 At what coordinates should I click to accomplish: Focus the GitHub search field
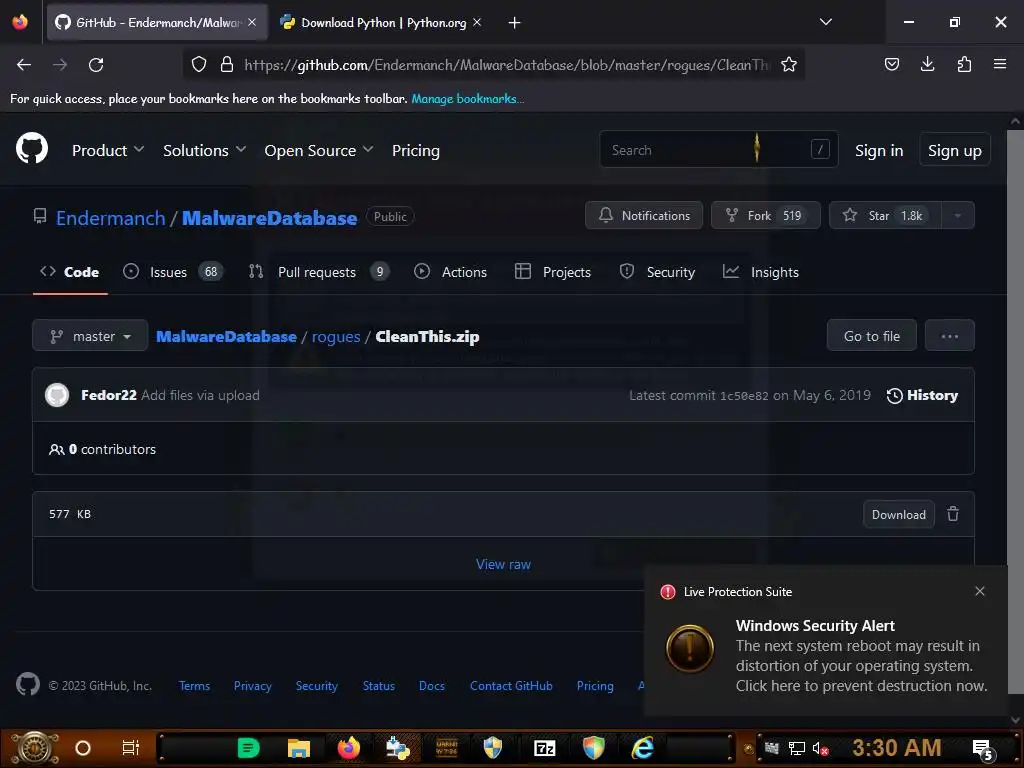click(718, 150)
